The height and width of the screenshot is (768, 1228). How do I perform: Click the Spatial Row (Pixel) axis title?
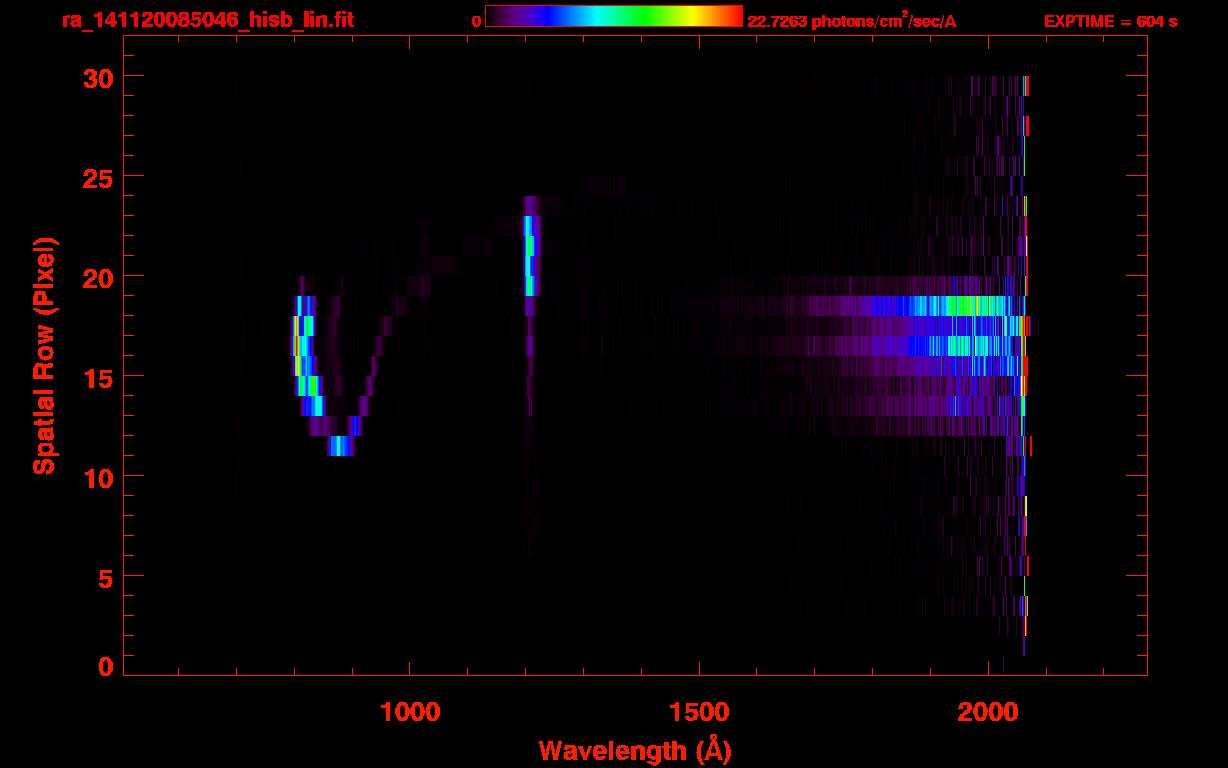pos(44,355)
